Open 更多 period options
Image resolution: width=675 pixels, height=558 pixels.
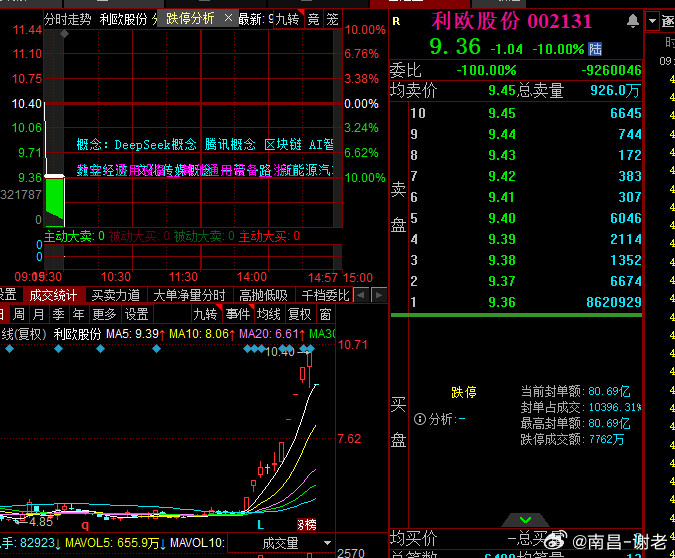coord(104,314)
